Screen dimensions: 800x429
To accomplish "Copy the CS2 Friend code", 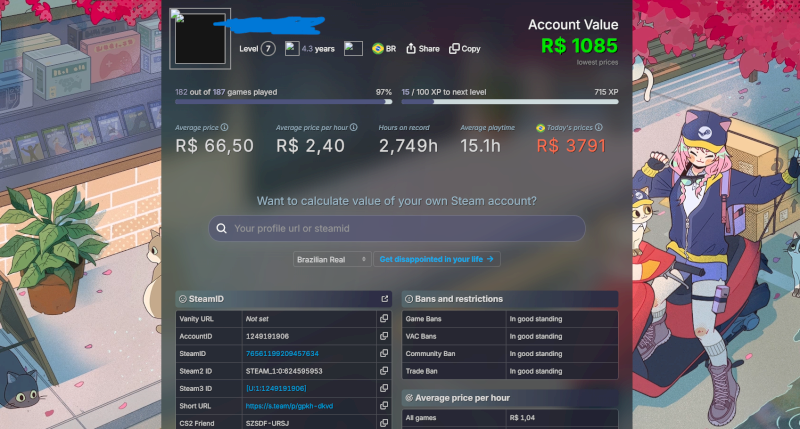I will (384, 423).
